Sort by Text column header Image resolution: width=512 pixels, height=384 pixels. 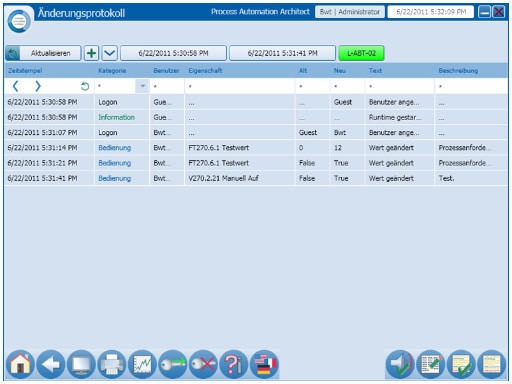coord(375,71)
